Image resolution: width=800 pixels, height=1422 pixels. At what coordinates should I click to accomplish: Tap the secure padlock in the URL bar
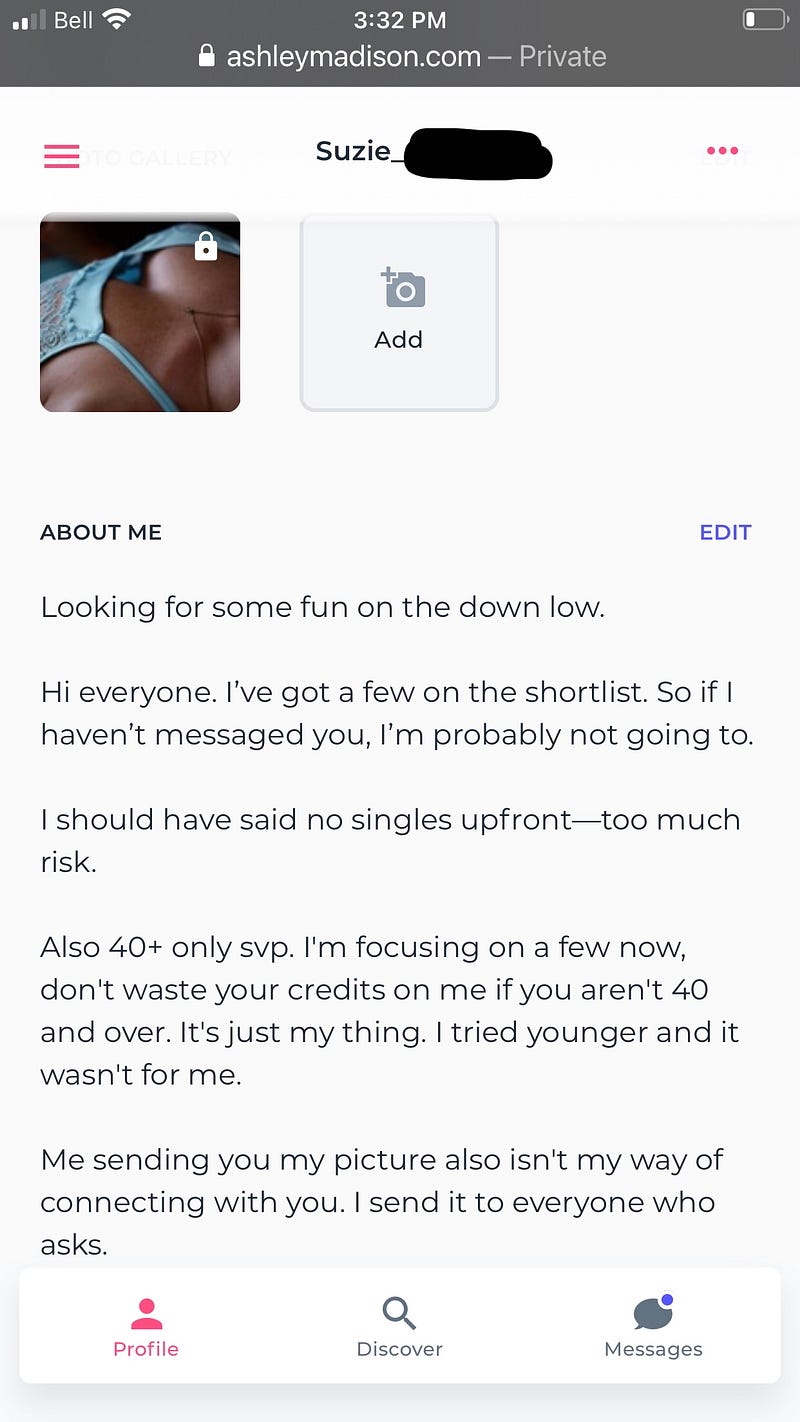tap(207, 56)
